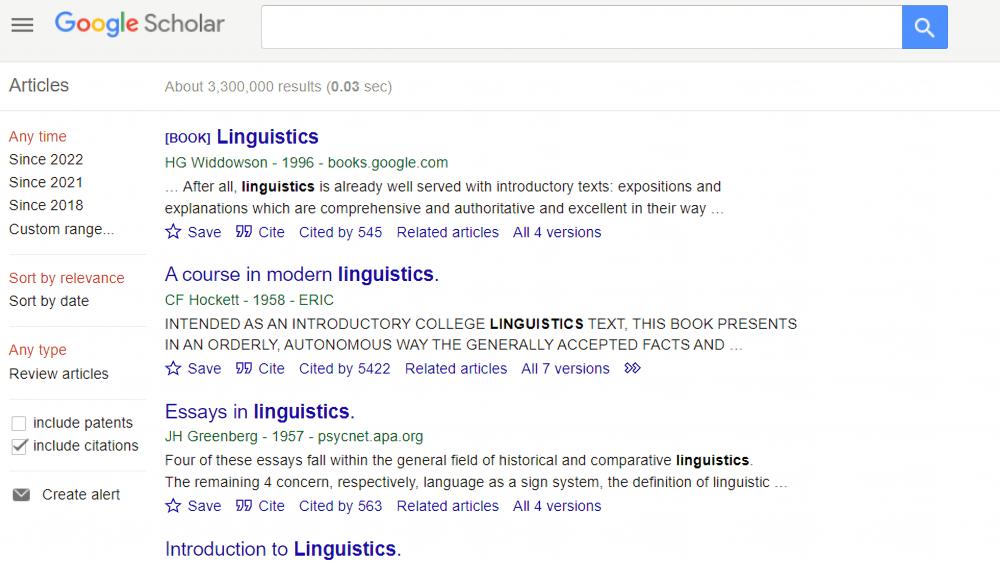Select Sort by date option
The image size is (1000, 562).
49,301
